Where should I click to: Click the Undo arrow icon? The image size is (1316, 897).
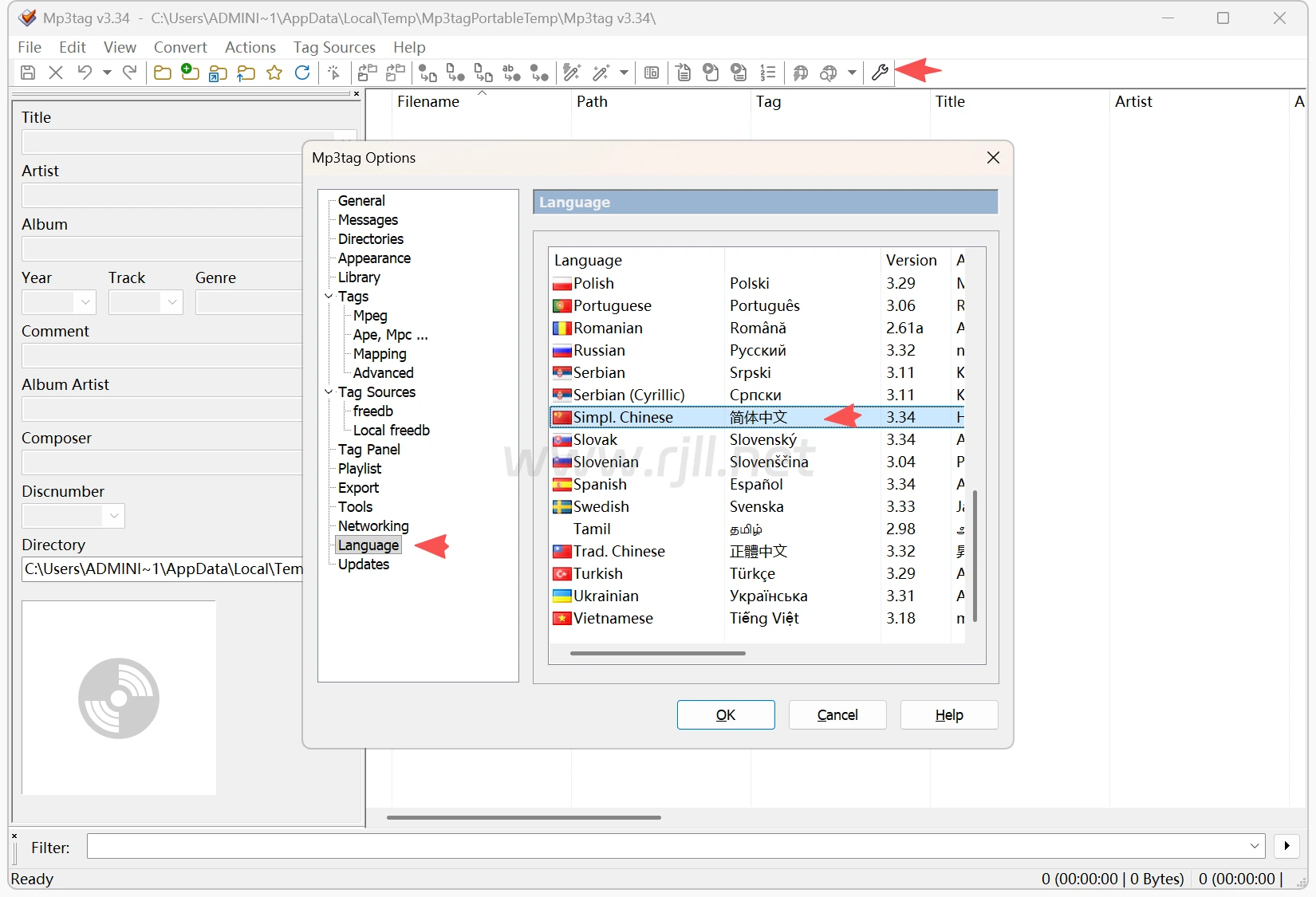click(85, 73)
